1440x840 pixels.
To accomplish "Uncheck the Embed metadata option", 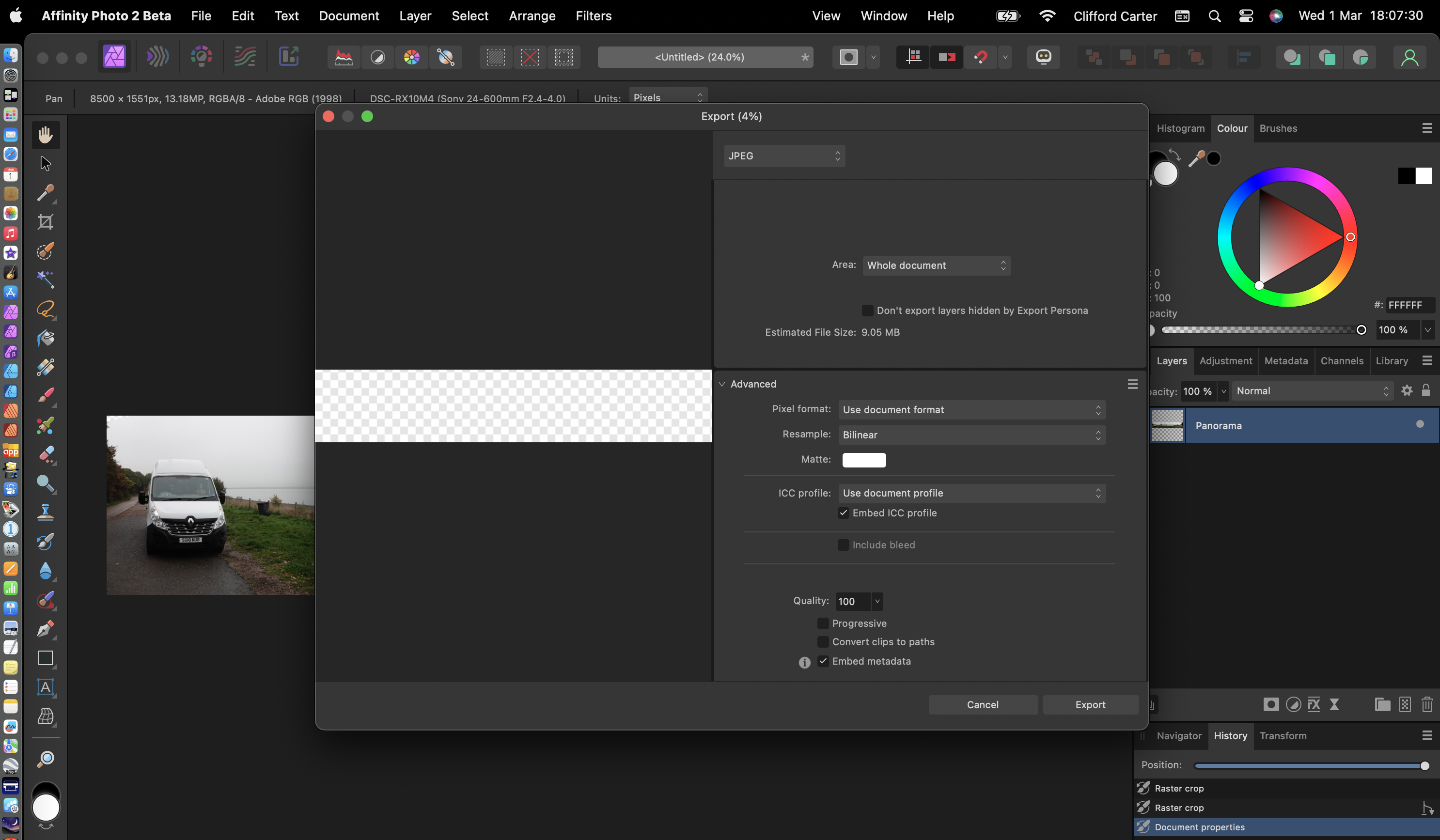I will pos(823,661).
